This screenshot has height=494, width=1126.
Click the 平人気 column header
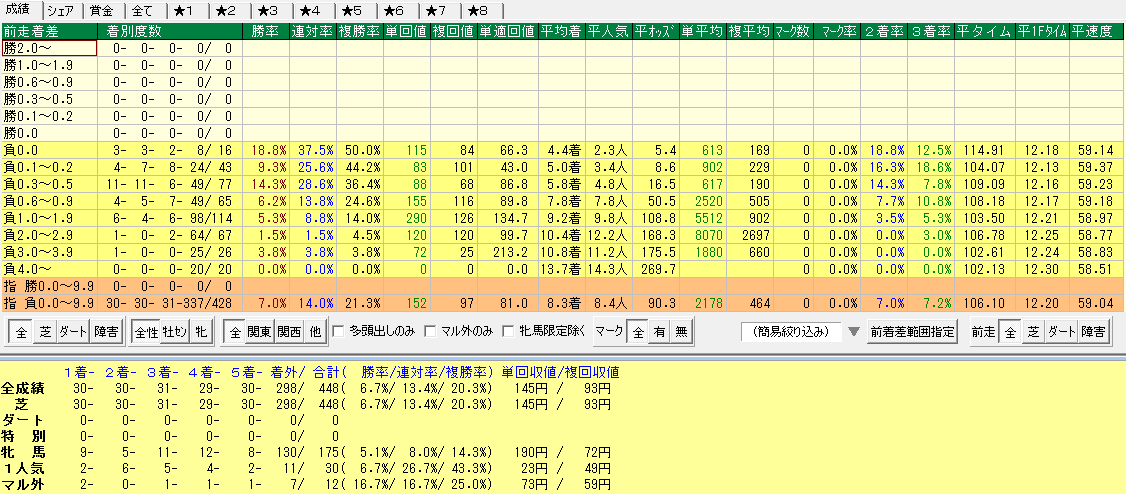point(609,31)
